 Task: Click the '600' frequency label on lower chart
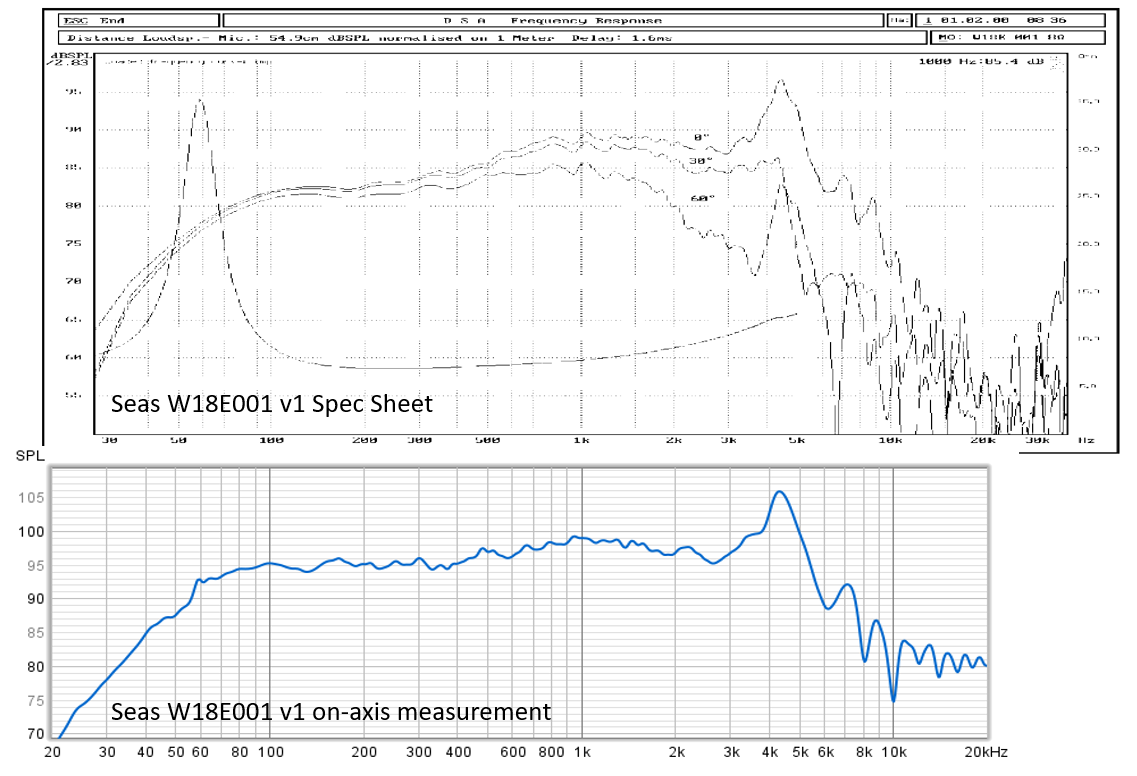pos(513,752)
